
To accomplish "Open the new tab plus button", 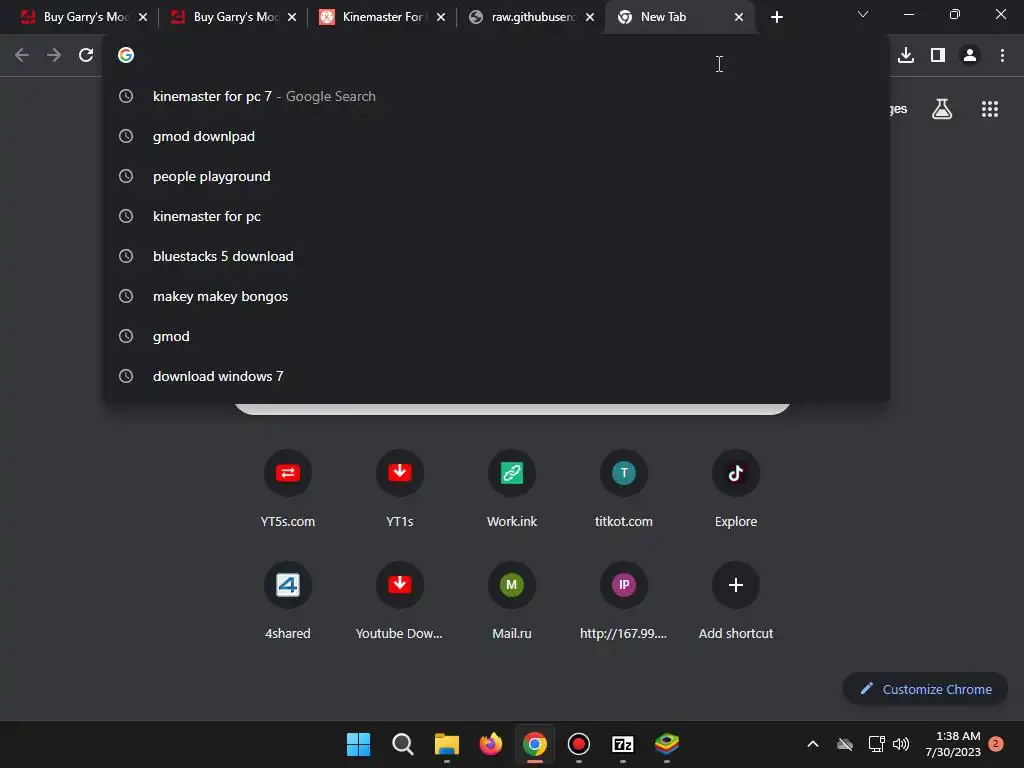I will point(776,17).
